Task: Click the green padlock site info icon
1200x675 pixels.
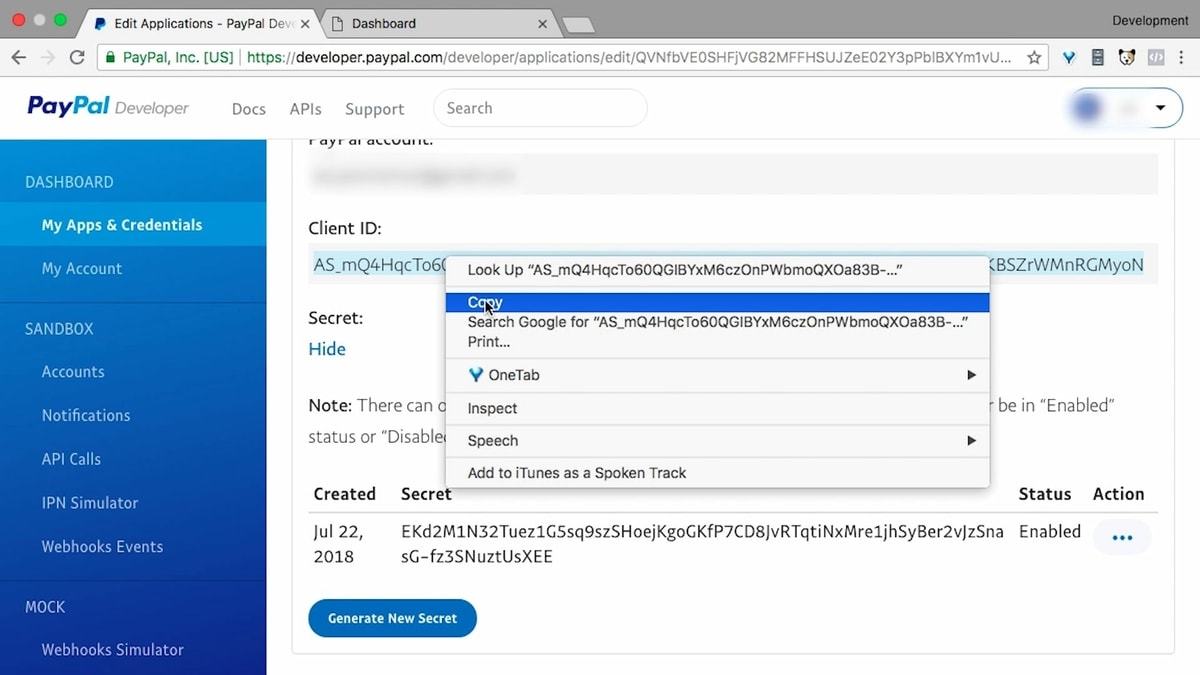Action: tap(110, 58)
